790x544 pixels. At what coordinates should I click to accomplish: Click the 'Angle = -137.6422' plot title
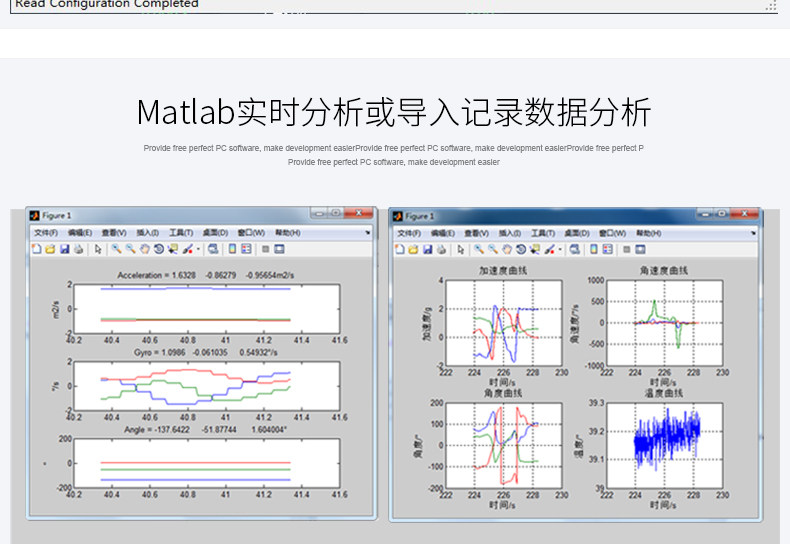click(x=206, y=430)
